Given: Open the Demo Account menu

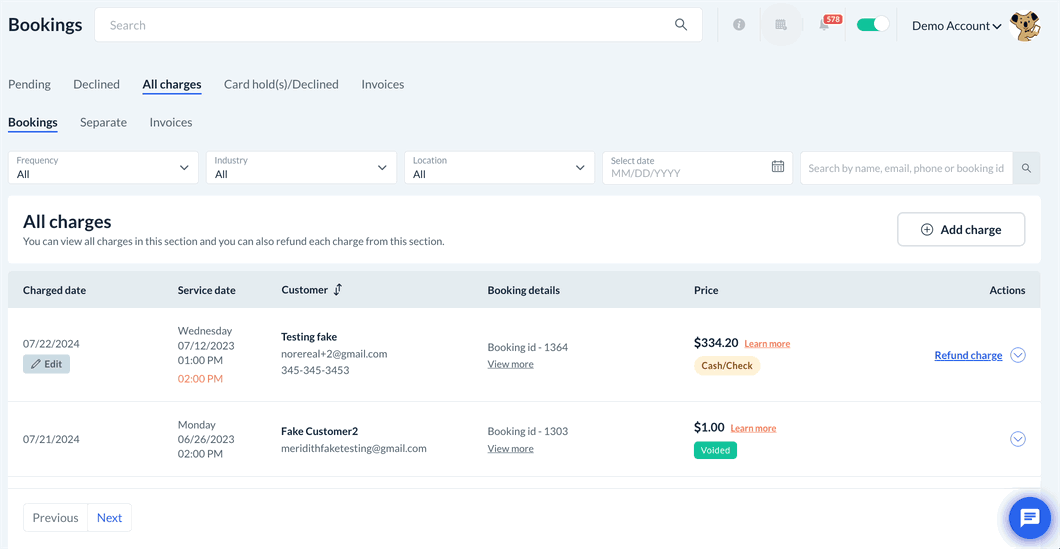Looking at the screenshot, I should tap(956, 26).
